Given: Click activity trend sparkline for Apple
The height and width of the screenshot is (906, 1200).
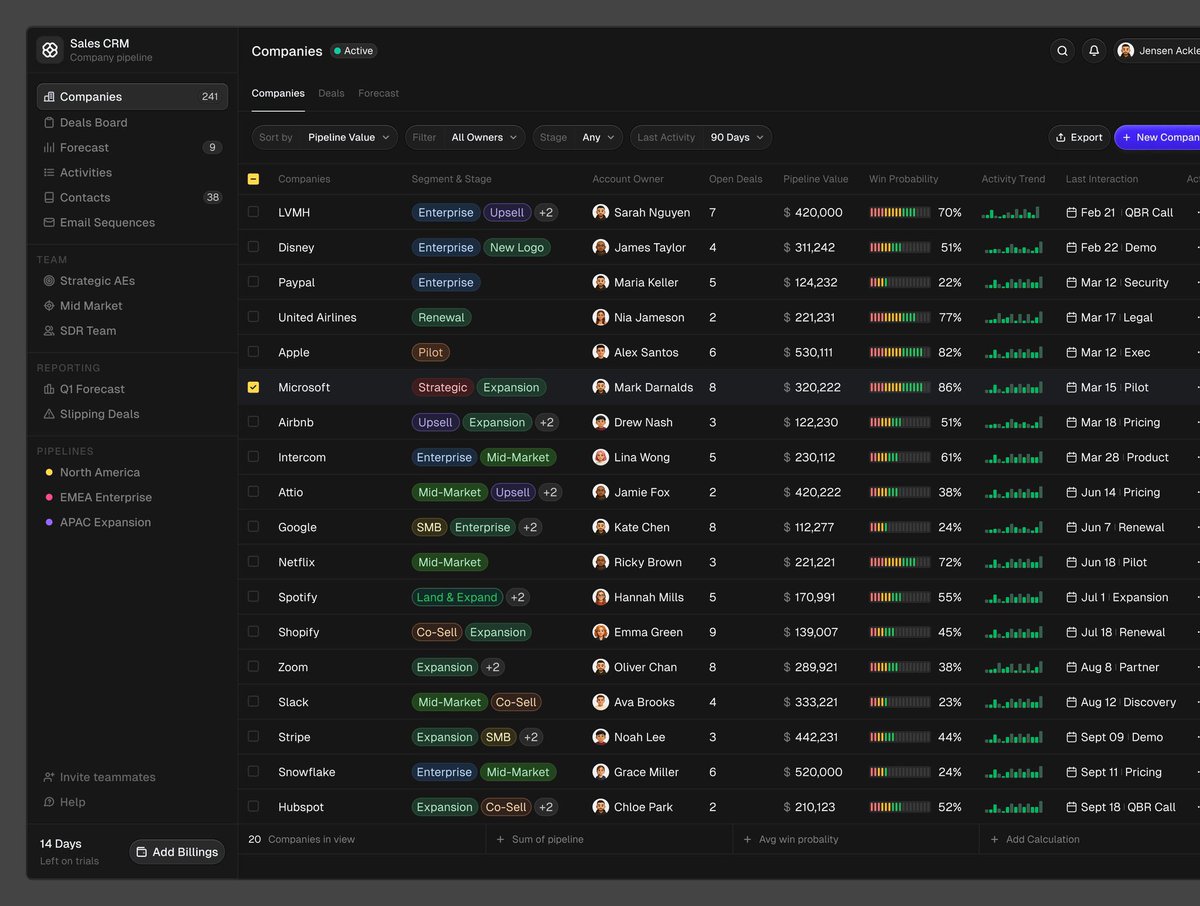Looking at the screenshot, I should [1013, 352].
